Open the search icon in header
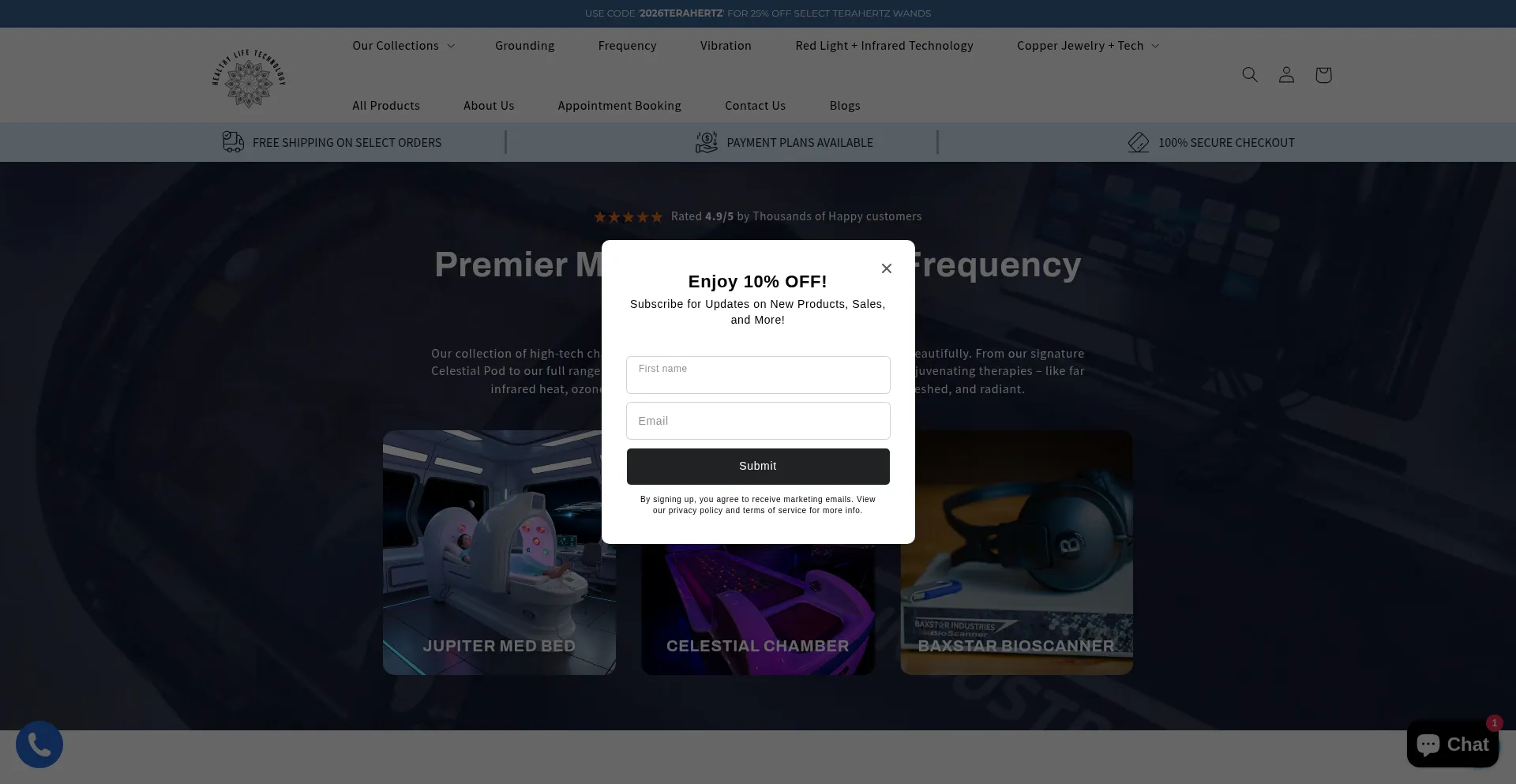 1249,75
